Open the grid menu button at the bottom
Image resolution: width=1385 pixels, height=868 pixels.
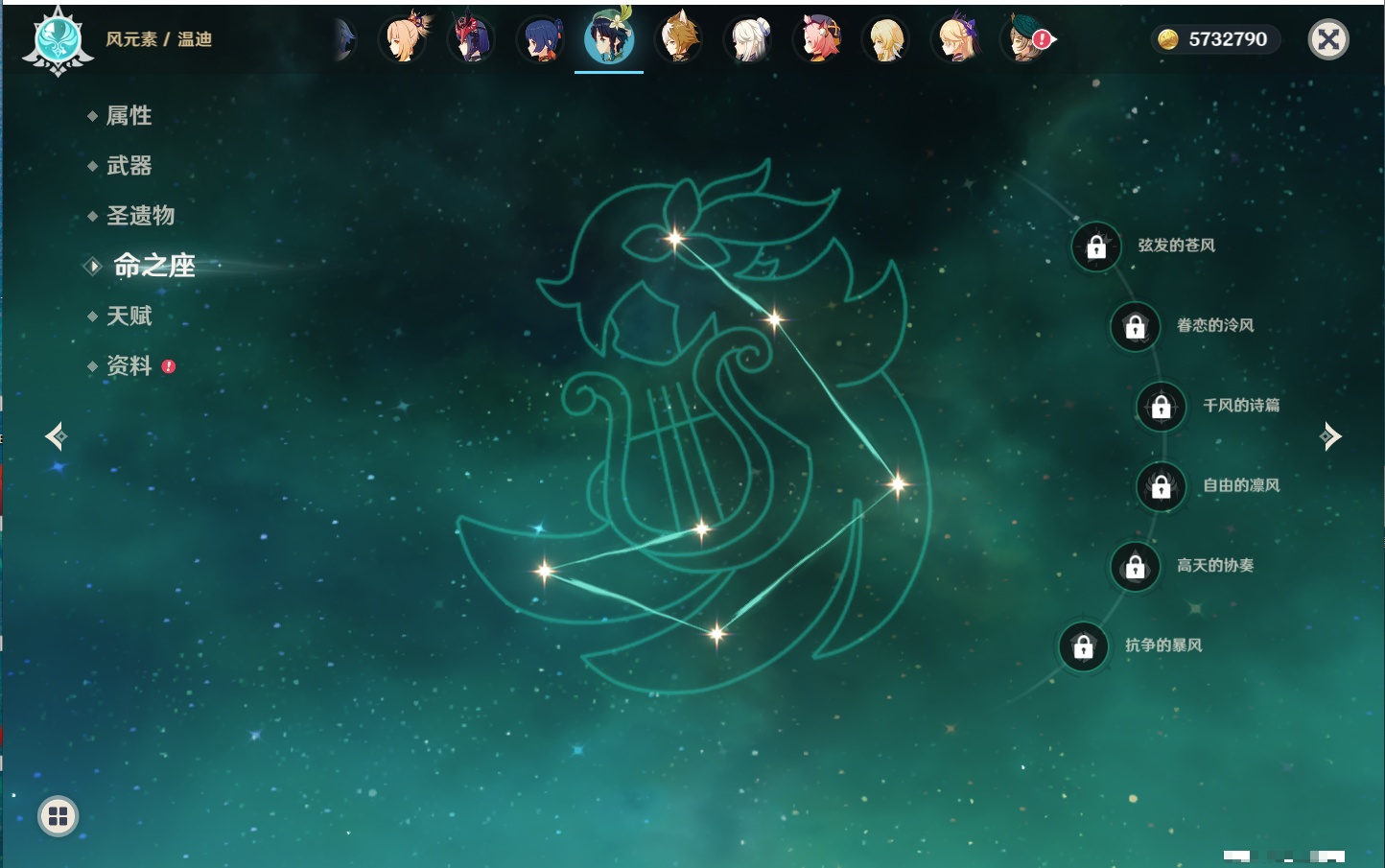(59, 816)
